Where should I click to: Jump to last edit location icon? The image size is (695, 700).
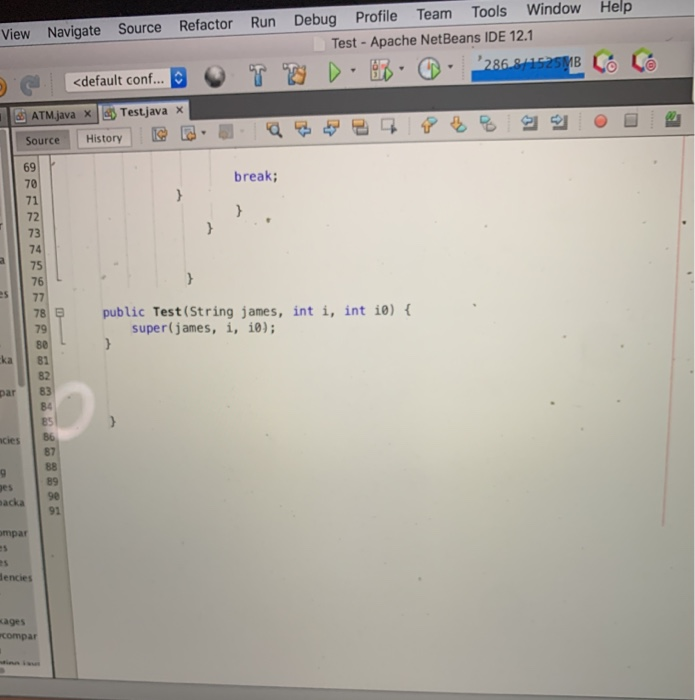pyautogui.click(x=159, y=134)
